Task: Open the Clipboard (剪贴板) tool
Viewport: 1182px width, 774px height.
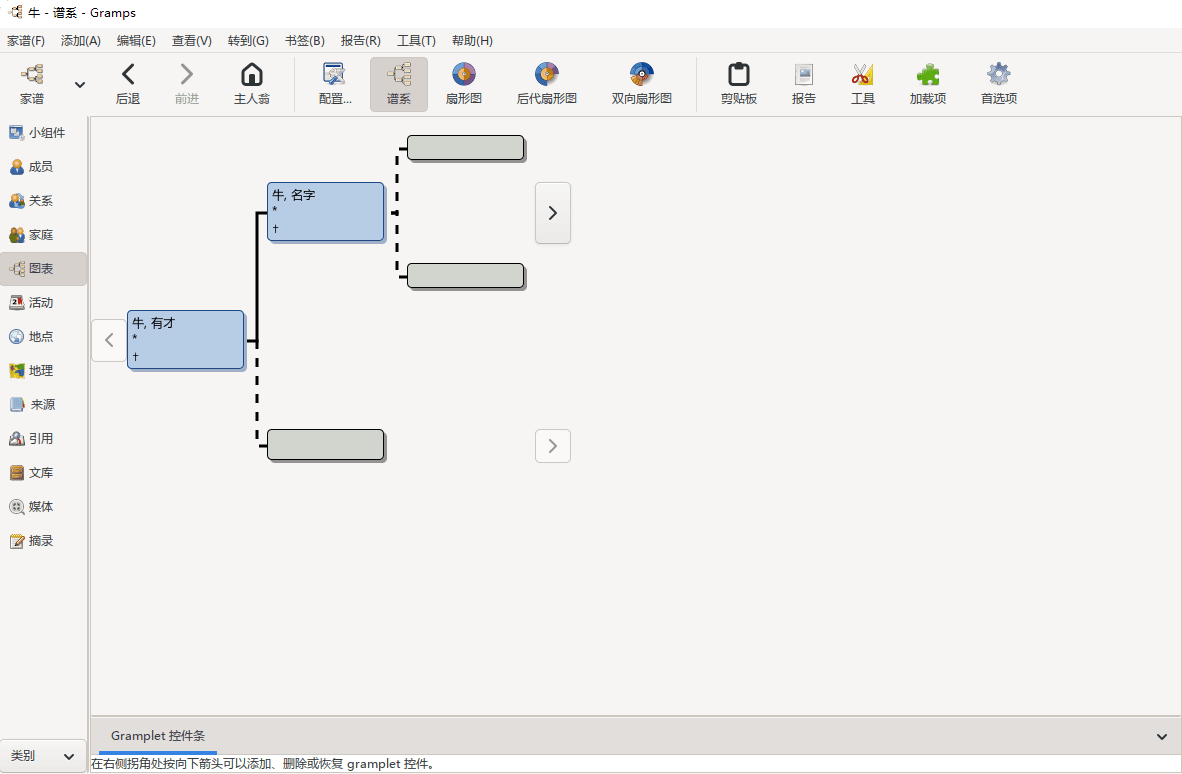Action: 738,84
